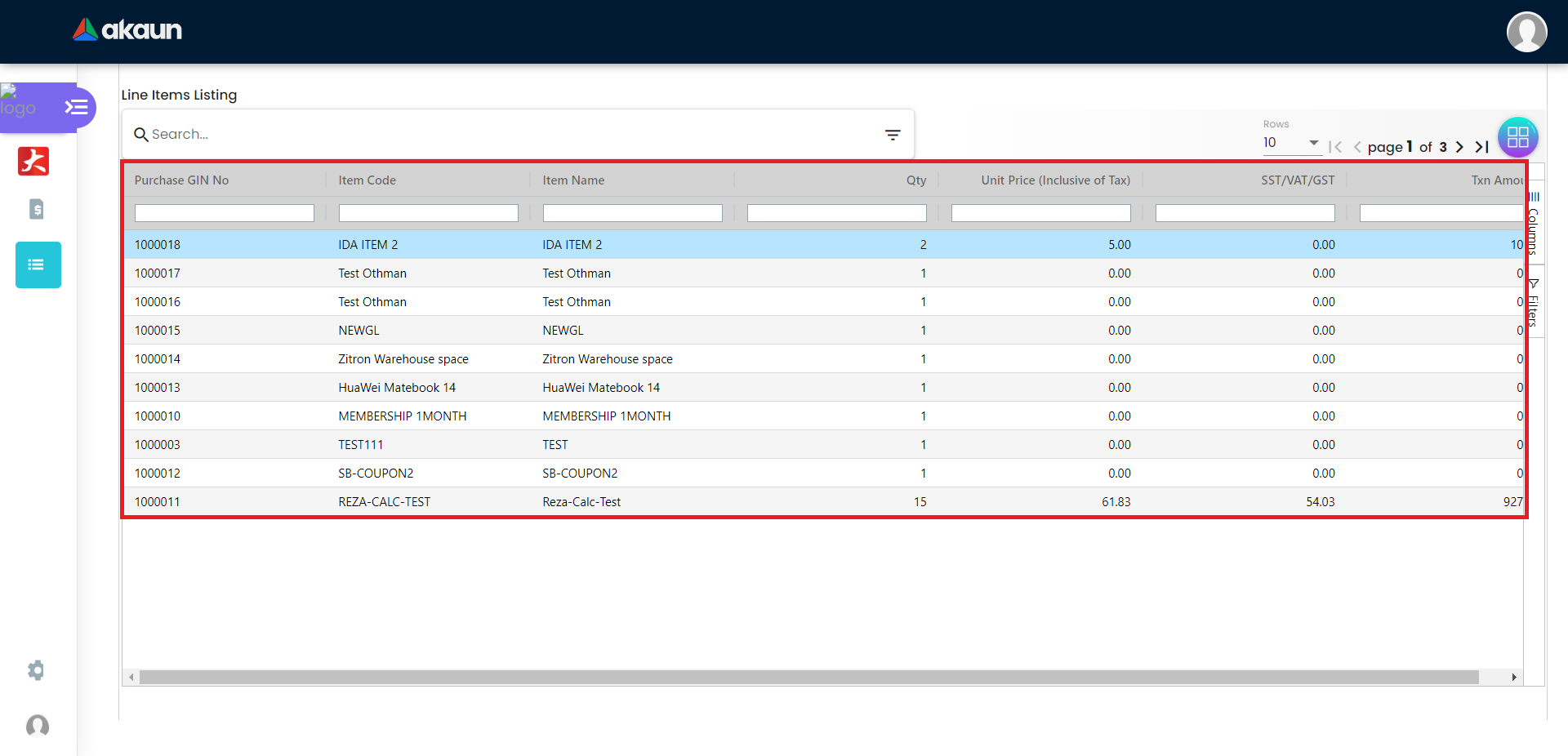Jump to the last page arrow
This screenshot has height=756, width=1568.
[1481, 147]
